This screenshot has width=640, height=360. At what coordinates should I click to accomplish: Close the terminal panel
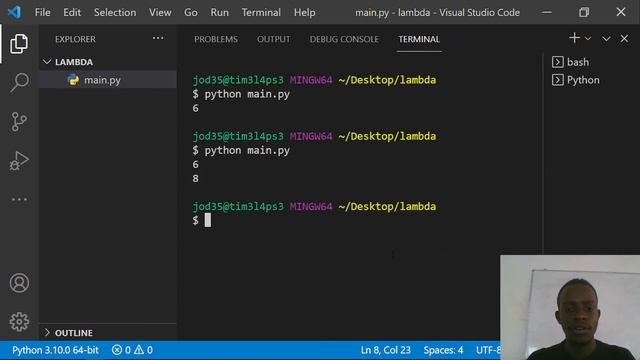click(x=624, y=38)
